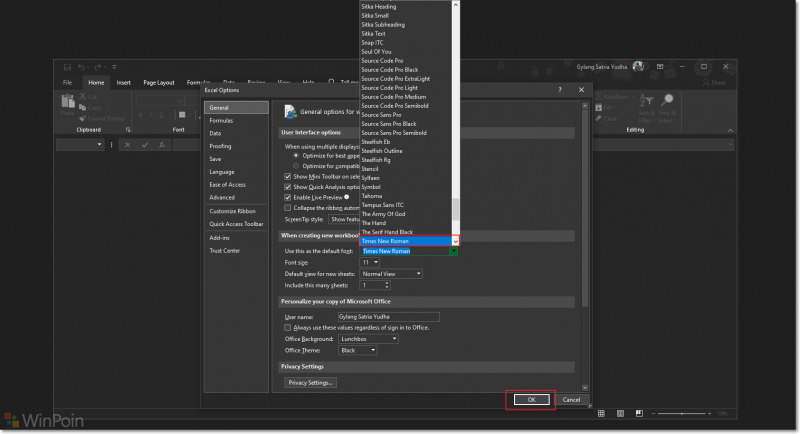Screen dimensions: 800x434
Task: Open Customize Ribbon category
Action: pyautogui.click(x=236, y=211)
